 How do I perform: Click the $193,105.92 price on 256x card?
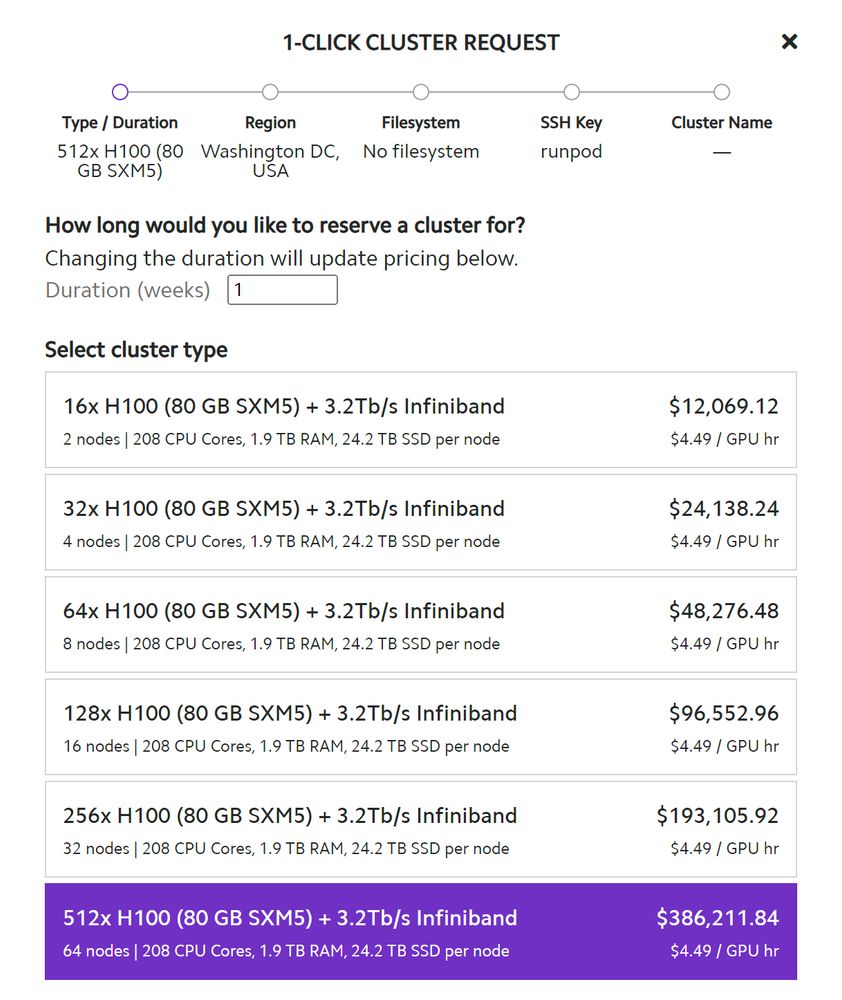(717, 815)
